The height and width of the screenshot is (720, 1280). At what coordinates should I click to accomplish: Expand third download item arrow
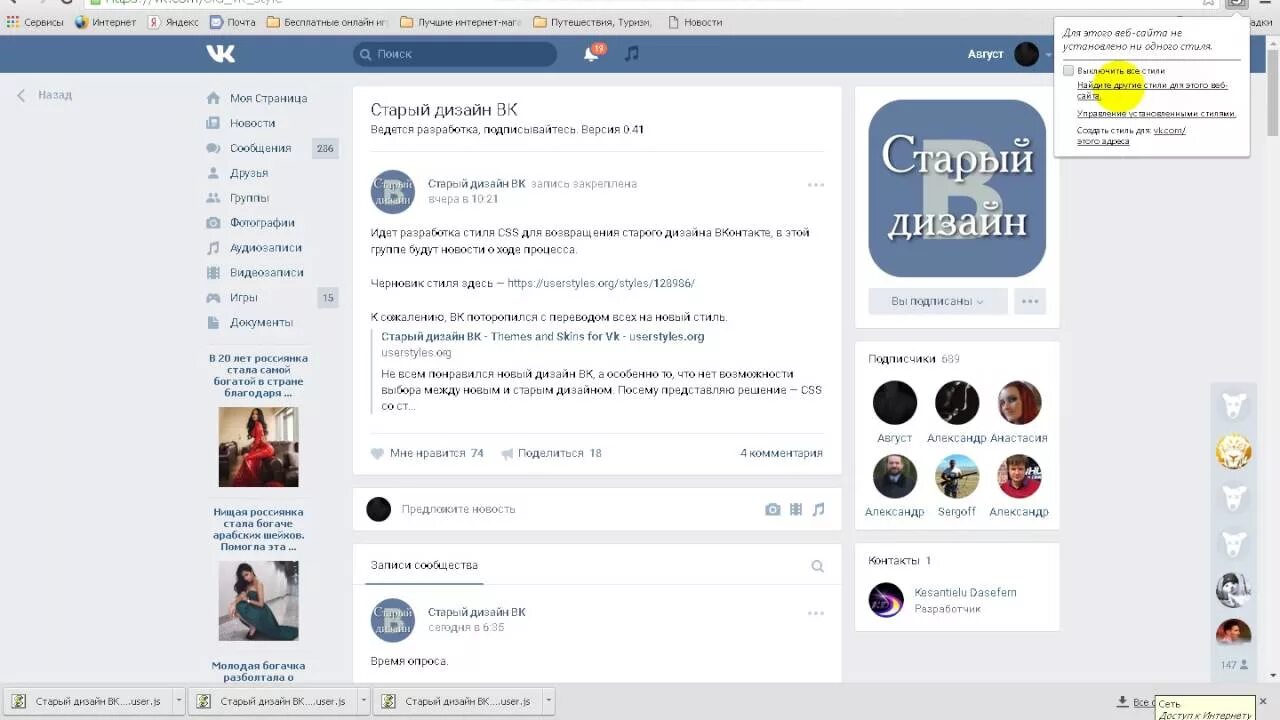[549, 701]
